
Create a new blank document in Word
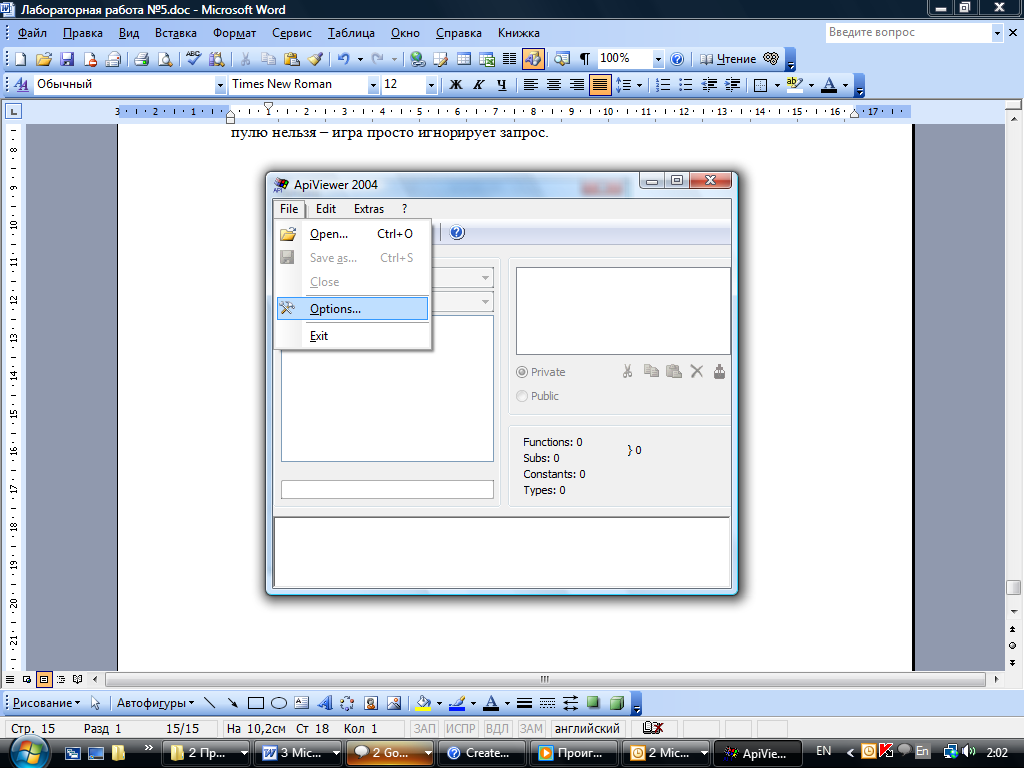(x=20, y=59)
